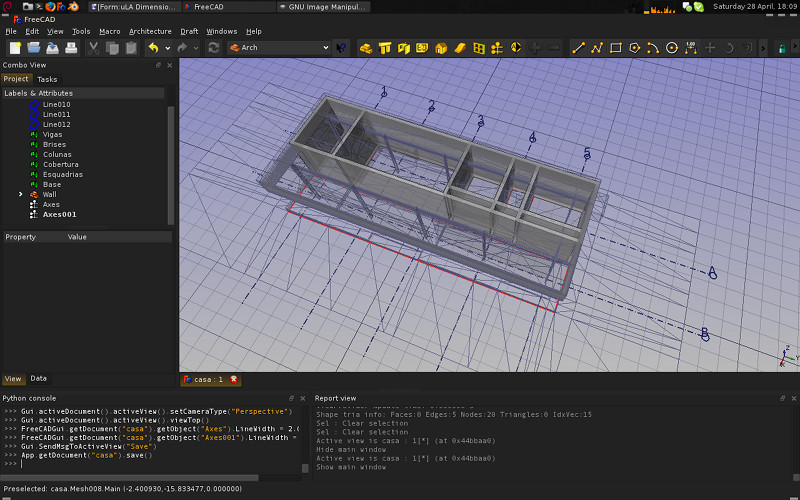Select the Draft Rectangle tool
This screenshot has height=500, width=800.
(x=616, y=48)
